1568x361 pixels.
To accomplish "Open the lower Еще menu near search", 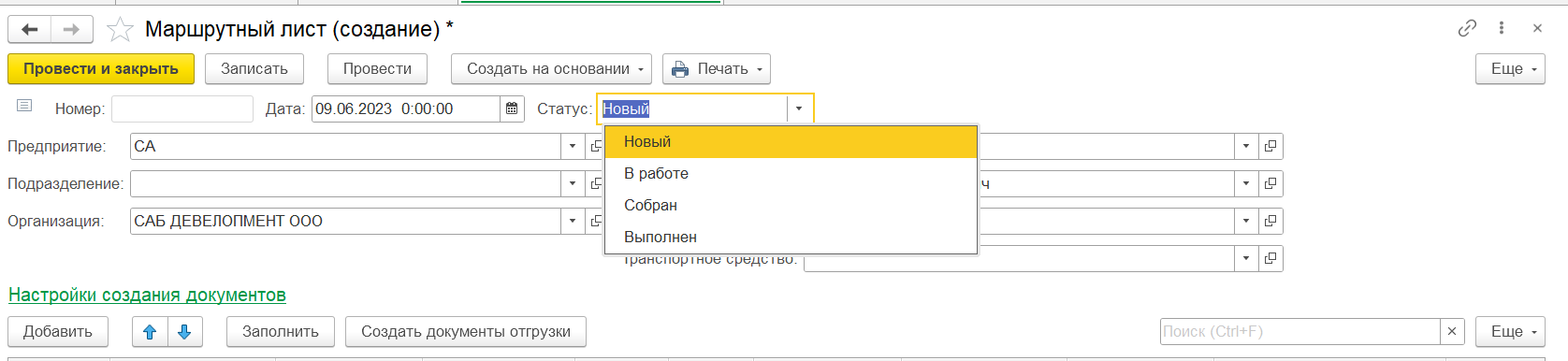I will tap(1510, 331).
